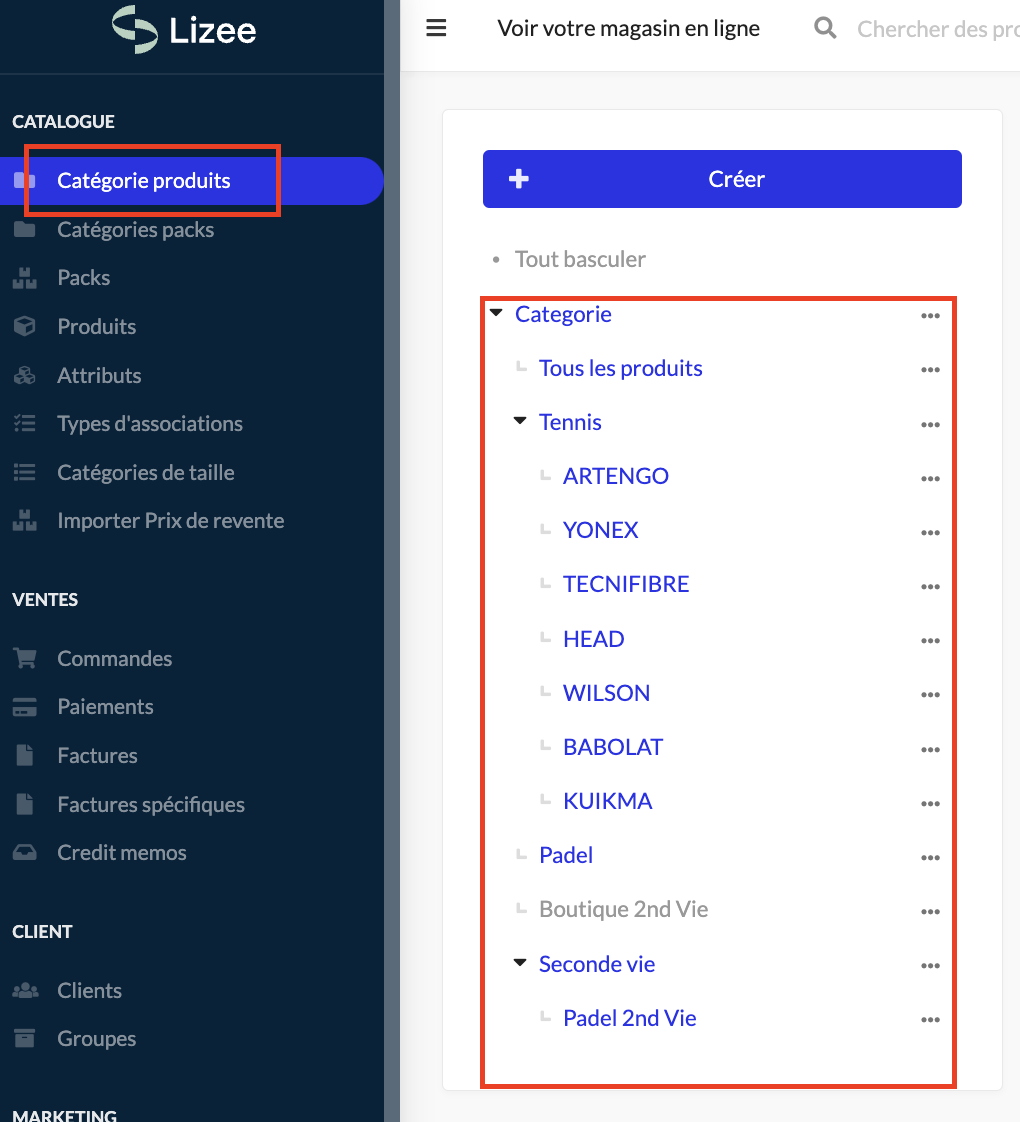Select YONEX subcategory

point(600,530)
